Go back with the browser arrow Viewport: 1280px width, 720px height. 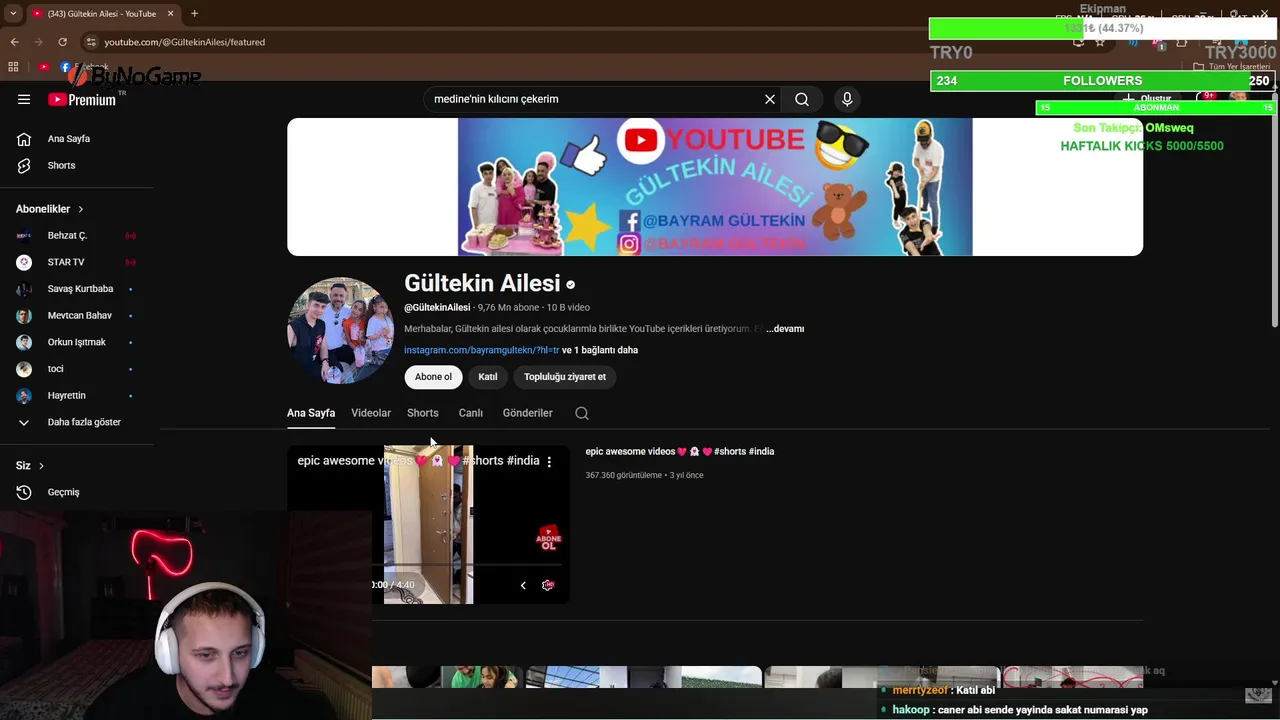tap(14, 42)
